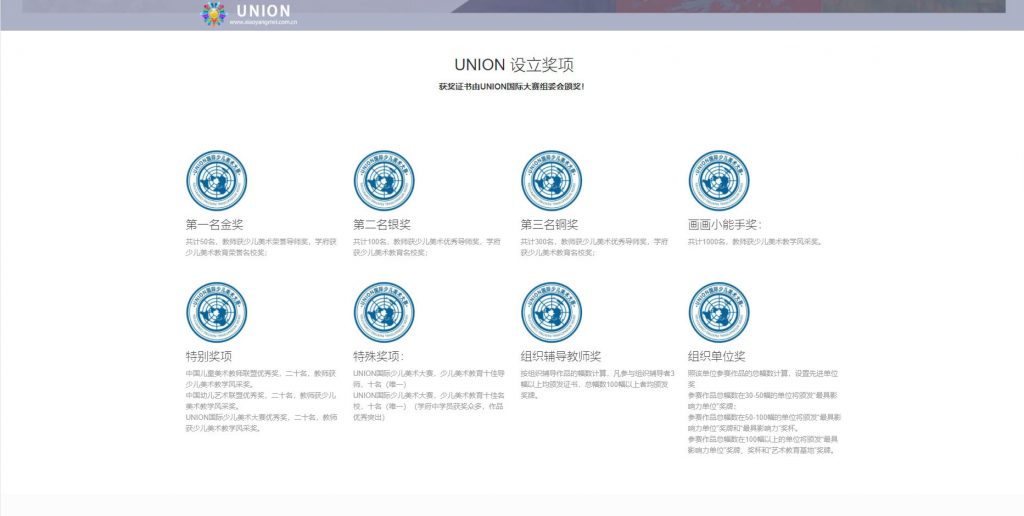This screenshot has width=1024, height=516.
Task: Click the emblem above 特别奖项
Action: coord(217,312)
